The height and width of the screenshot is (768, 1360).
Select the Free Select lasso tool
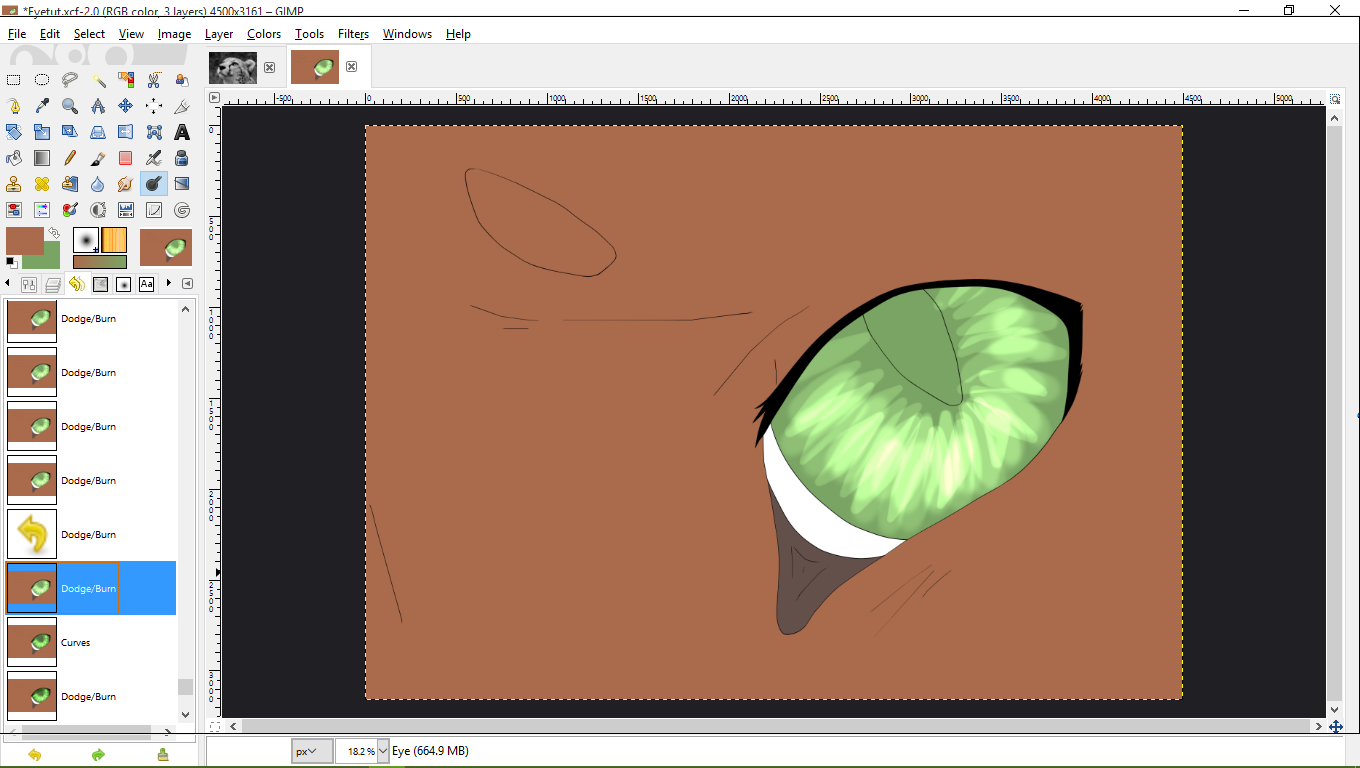coord(70,80)
